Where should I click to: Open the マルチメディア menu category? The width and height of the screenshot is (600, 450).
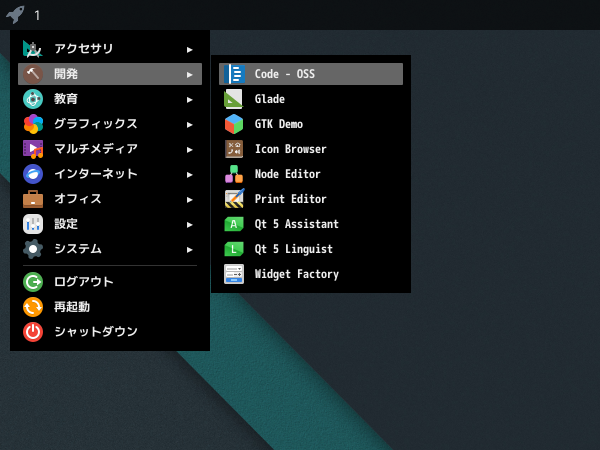pyautogui.click(x=110, y=149)
